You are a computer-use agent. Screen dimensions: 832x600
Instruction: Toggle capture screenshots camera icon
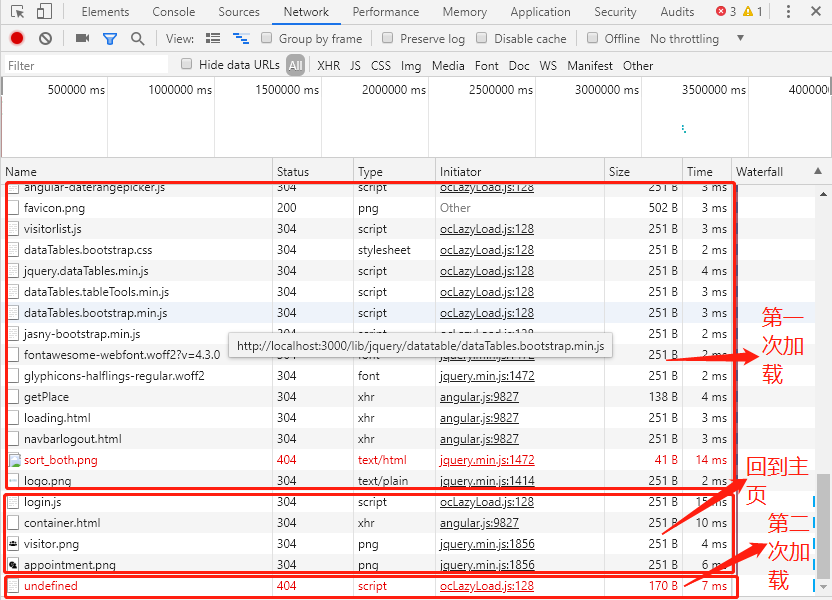(82, 38)
